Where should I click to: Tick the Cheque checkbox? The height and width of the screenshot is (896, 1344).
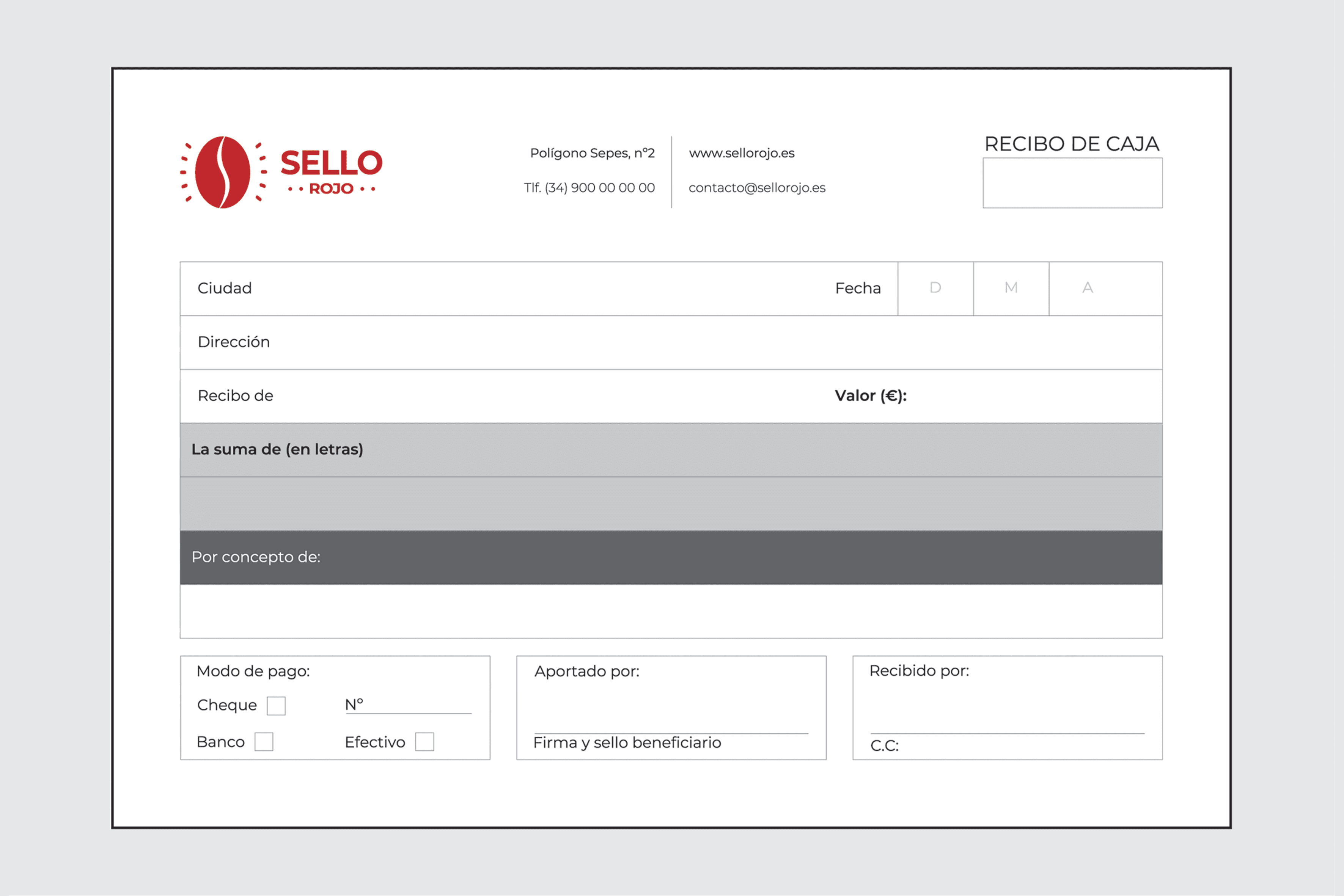click(x=276, y=706)
